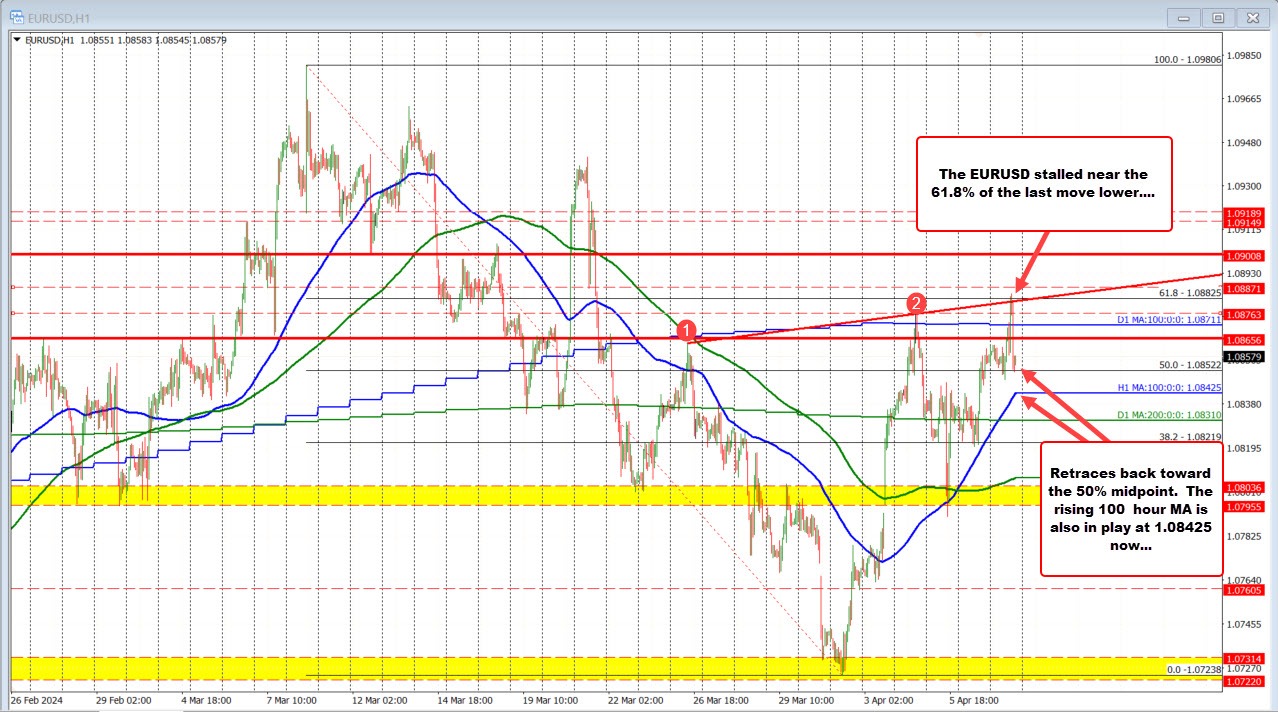Click numbered marker 2 on the trendline

[x=917, y=303]
